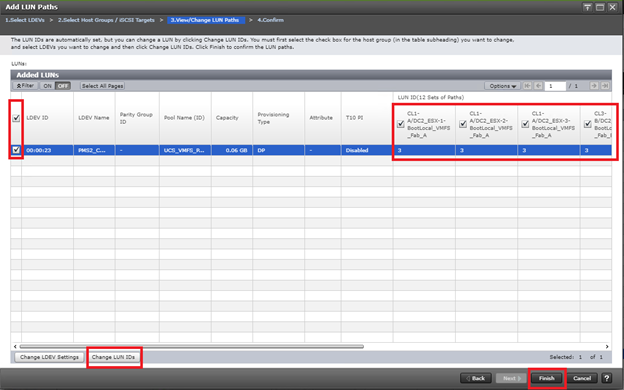624x390 pixels.
Task: Click Change LUN IDs button
Action: point(113,357)
